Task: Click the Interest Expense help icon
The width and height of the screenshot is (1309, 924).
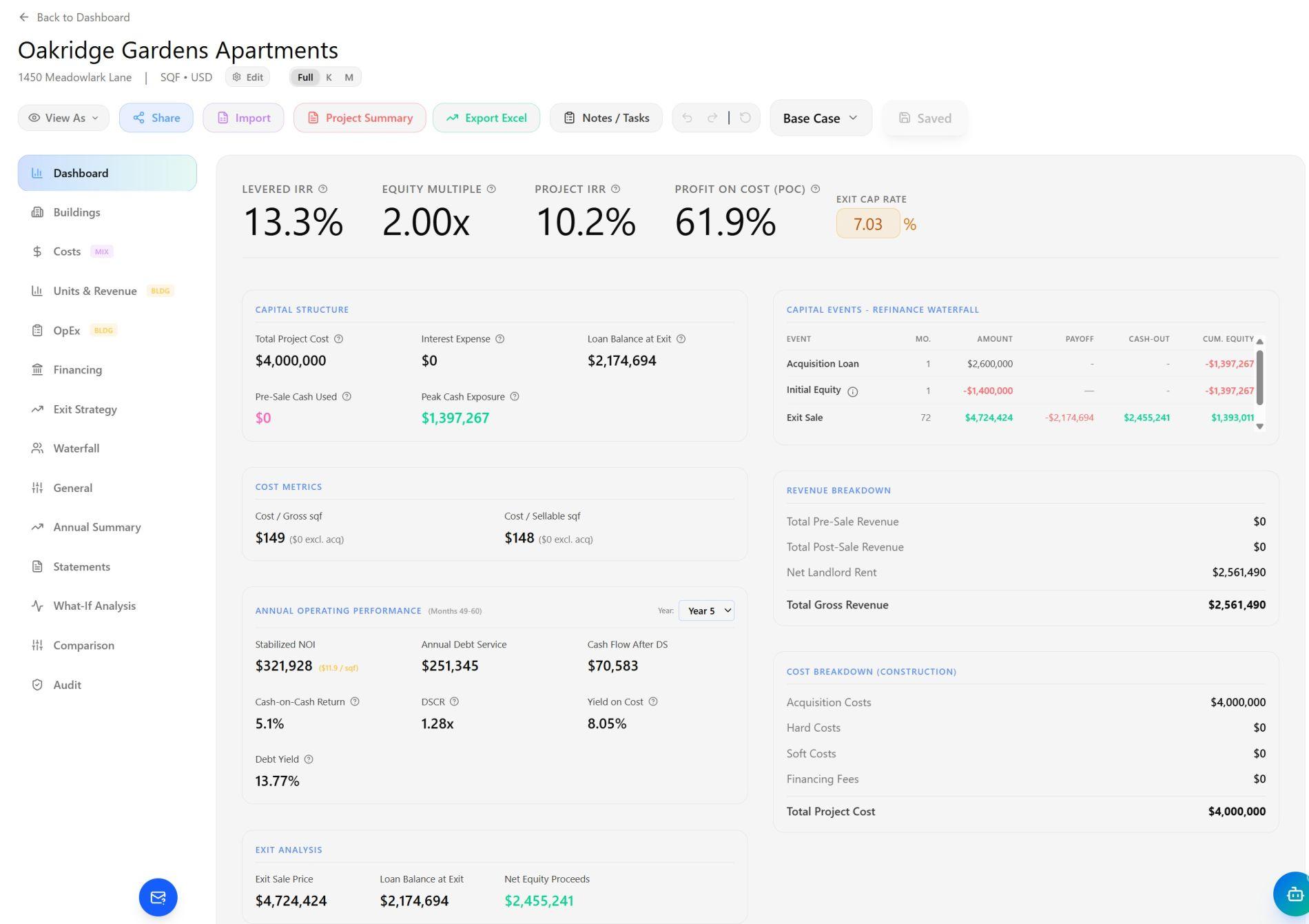Action: tap(500, 339)
